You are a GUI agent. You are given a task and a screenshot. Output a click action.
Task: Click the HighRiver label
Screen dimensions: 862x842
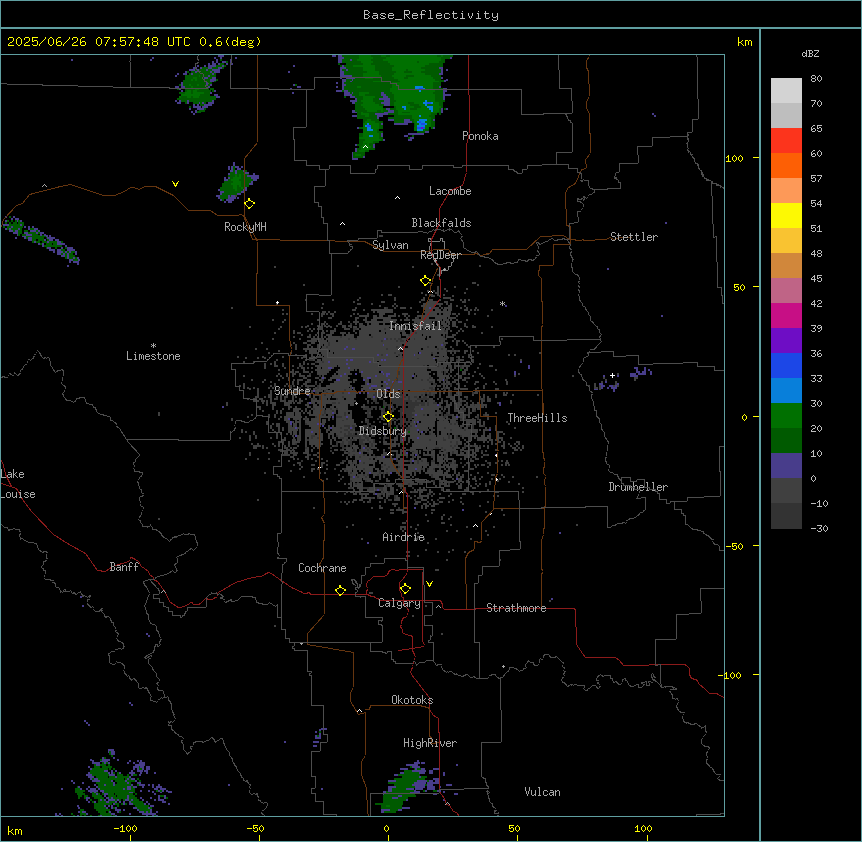[430, 743]
